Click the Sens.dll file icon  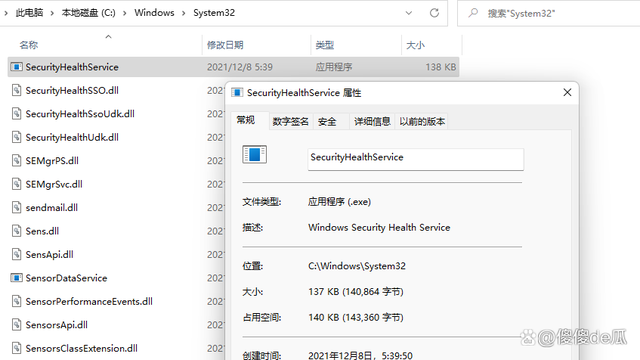pyautogui.click(x=16, y=231)
